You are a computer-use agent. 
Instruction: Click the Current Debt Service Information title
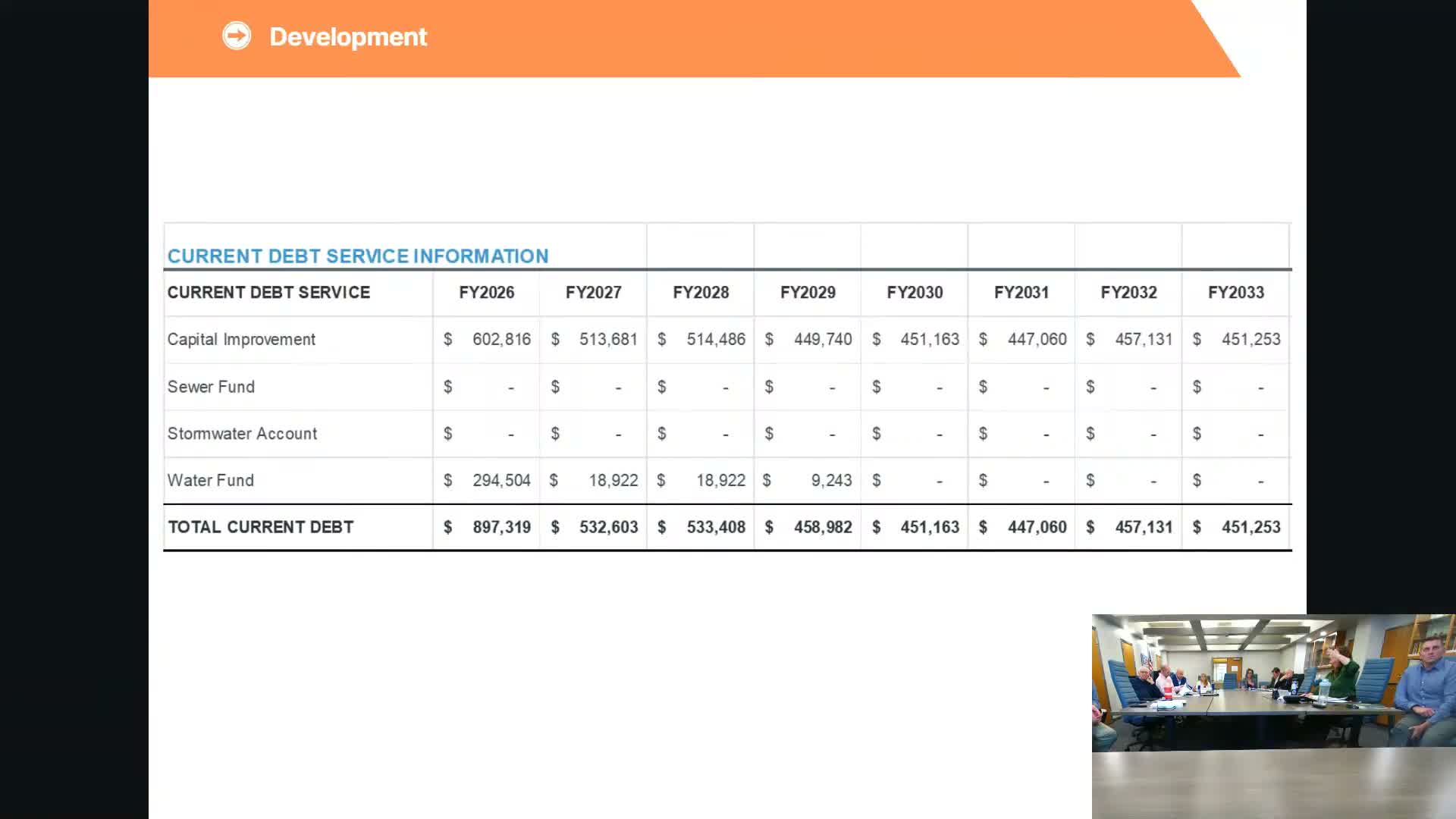pyautogui.click(x=357, y=256)
